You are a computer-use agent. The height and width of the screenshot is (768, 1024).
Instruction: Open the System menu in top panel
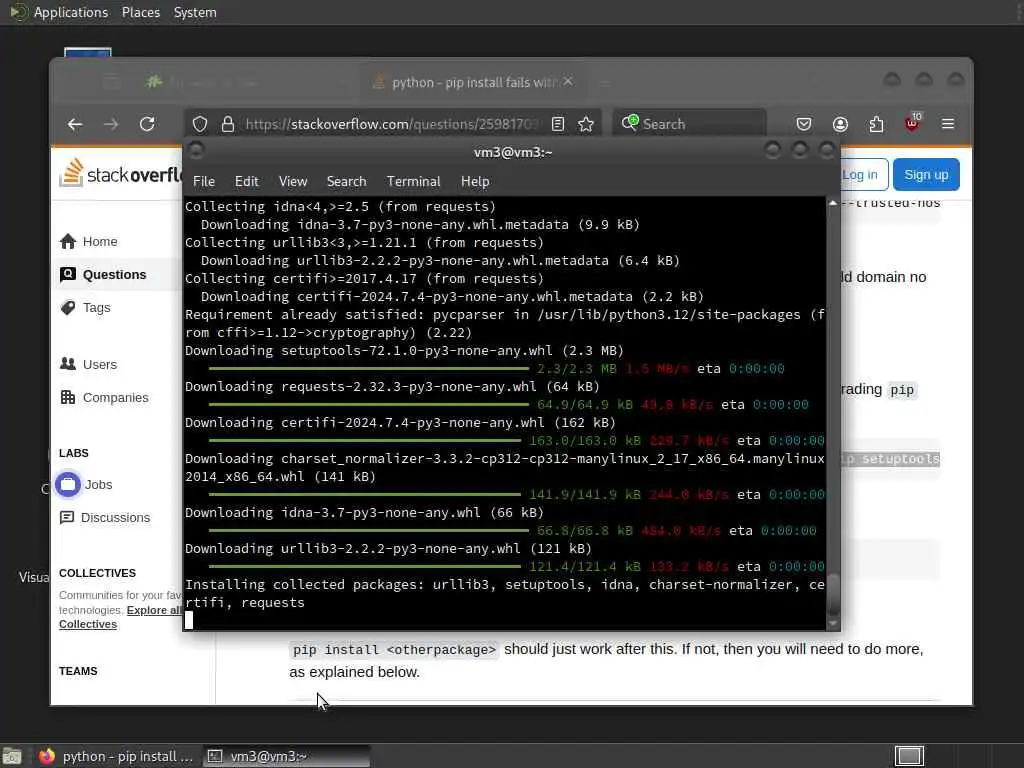click(x=195, y=12)
